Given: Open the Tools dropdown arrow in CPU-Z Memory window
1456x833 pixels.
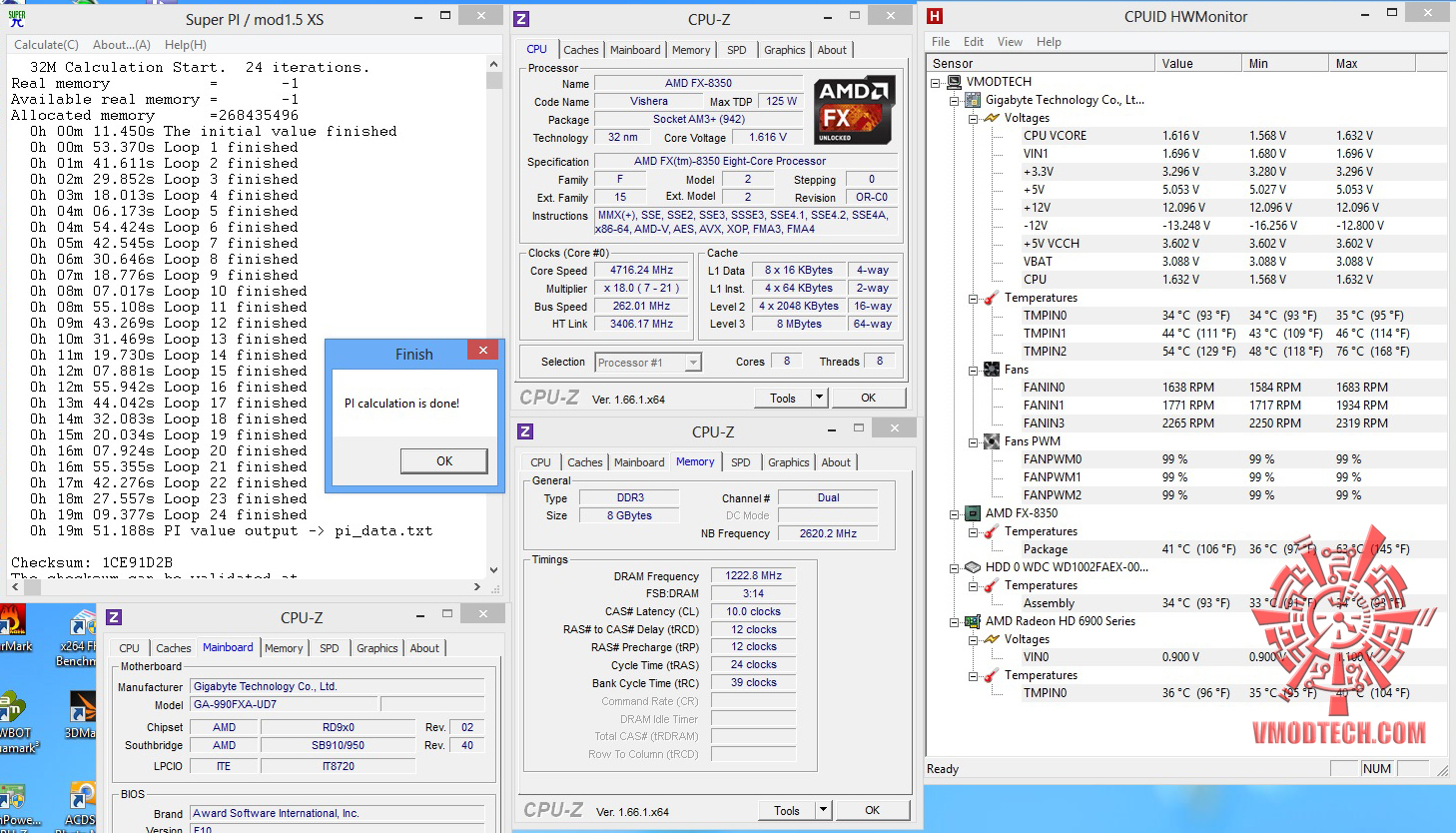Looking at the screenshot, I should pos(823,810).
